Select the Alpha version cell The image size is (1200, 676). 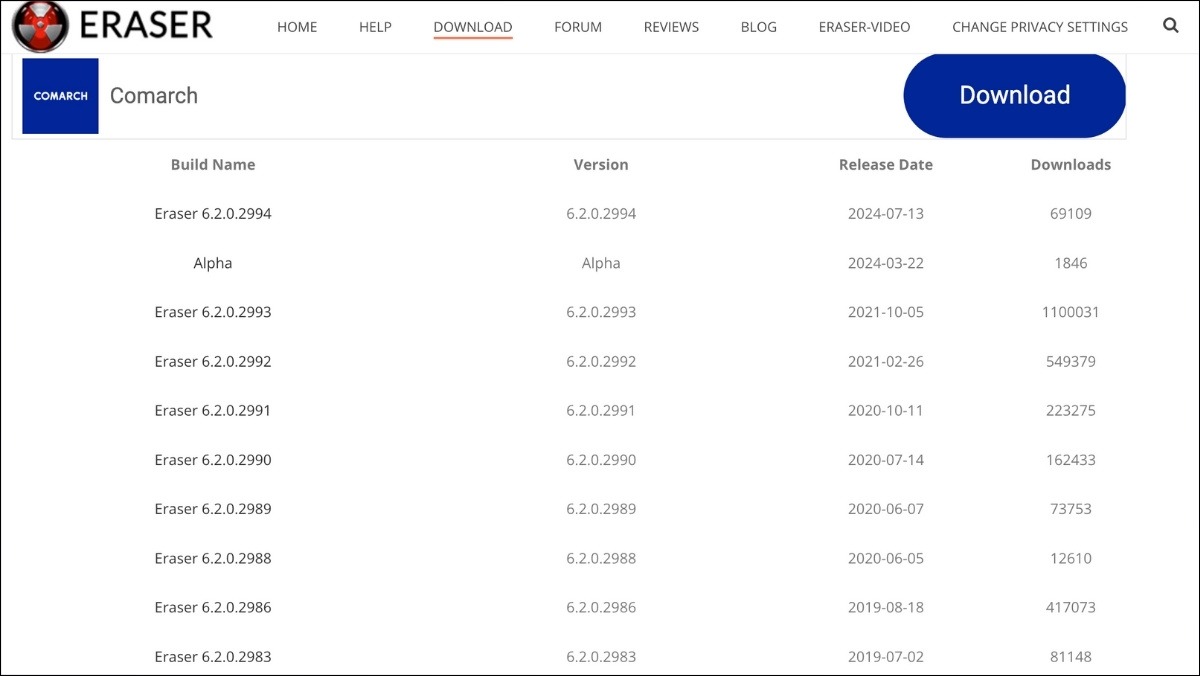[601, 263]
